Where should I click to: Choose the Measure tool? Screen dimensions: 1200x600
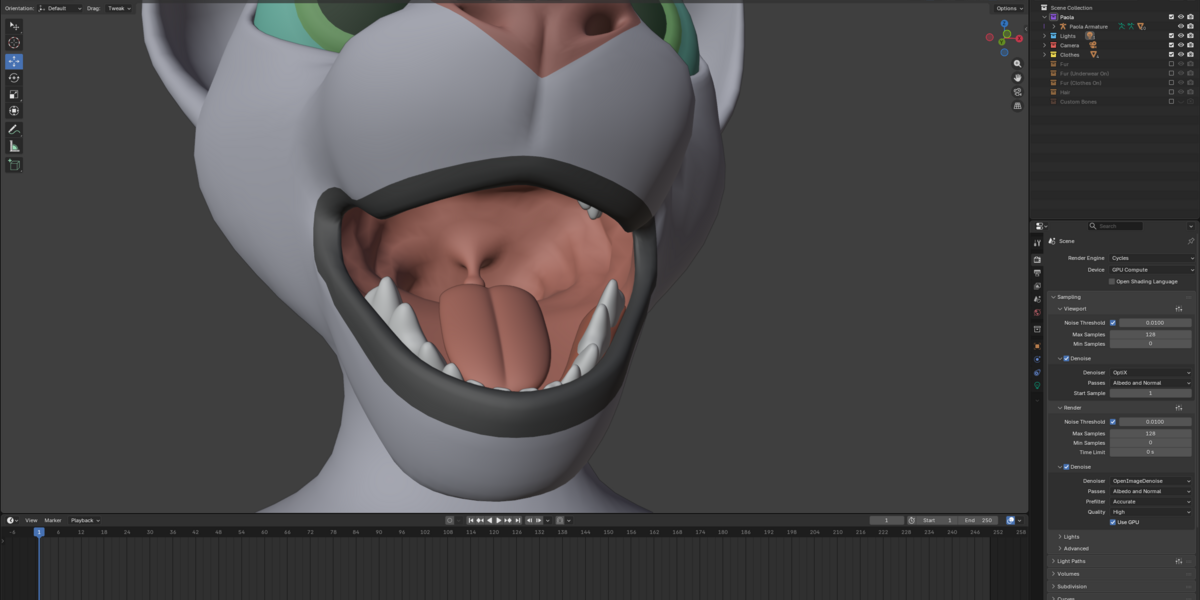(x=14, y=146)
